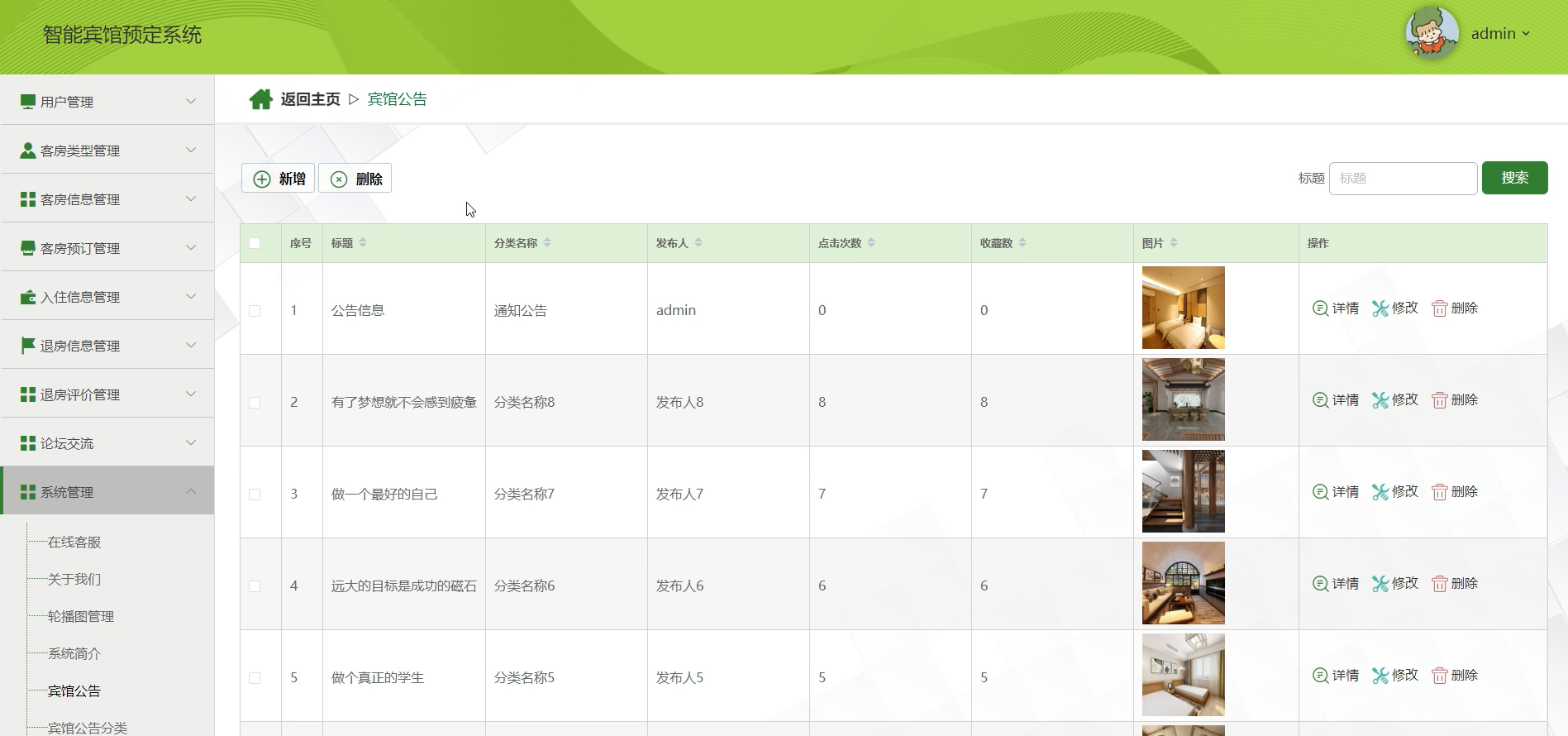1568x736 pixels.
Task: Open 在线客服 submenu item
Action: (74, 542)
